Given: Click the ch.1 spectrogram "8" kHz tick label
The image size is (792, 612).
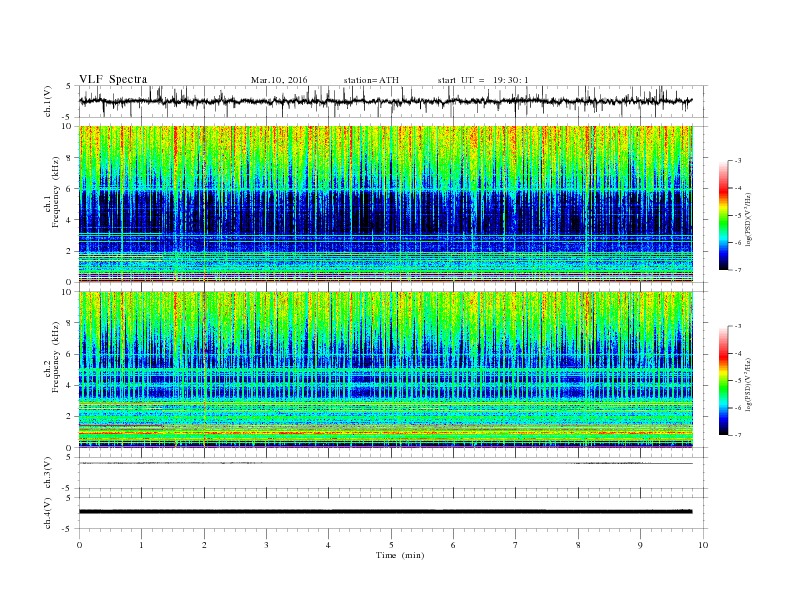Looking at the screenshot, I should (x=69, y=158).
